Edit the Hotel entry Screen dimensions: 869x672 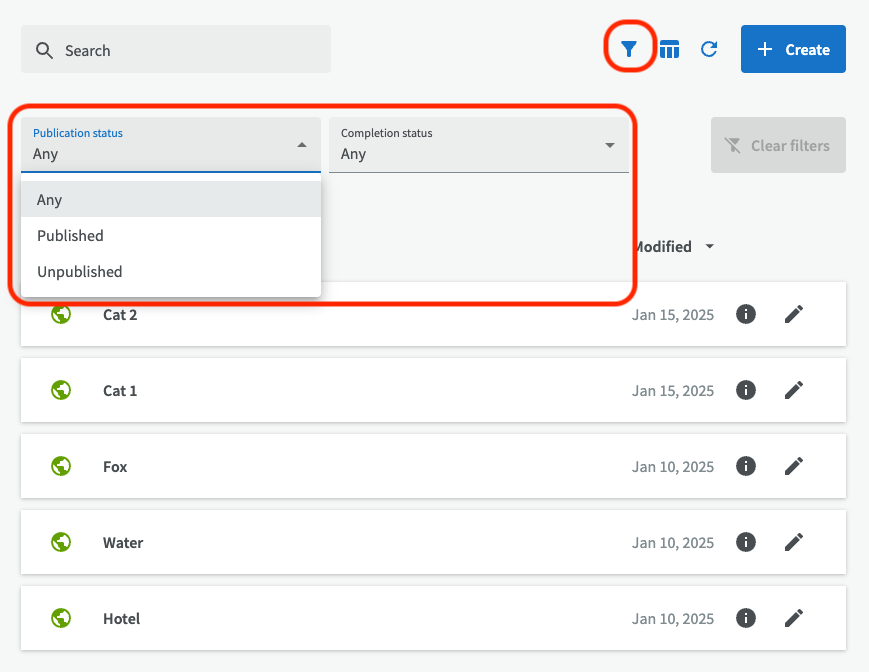click(x=794, y=618)
